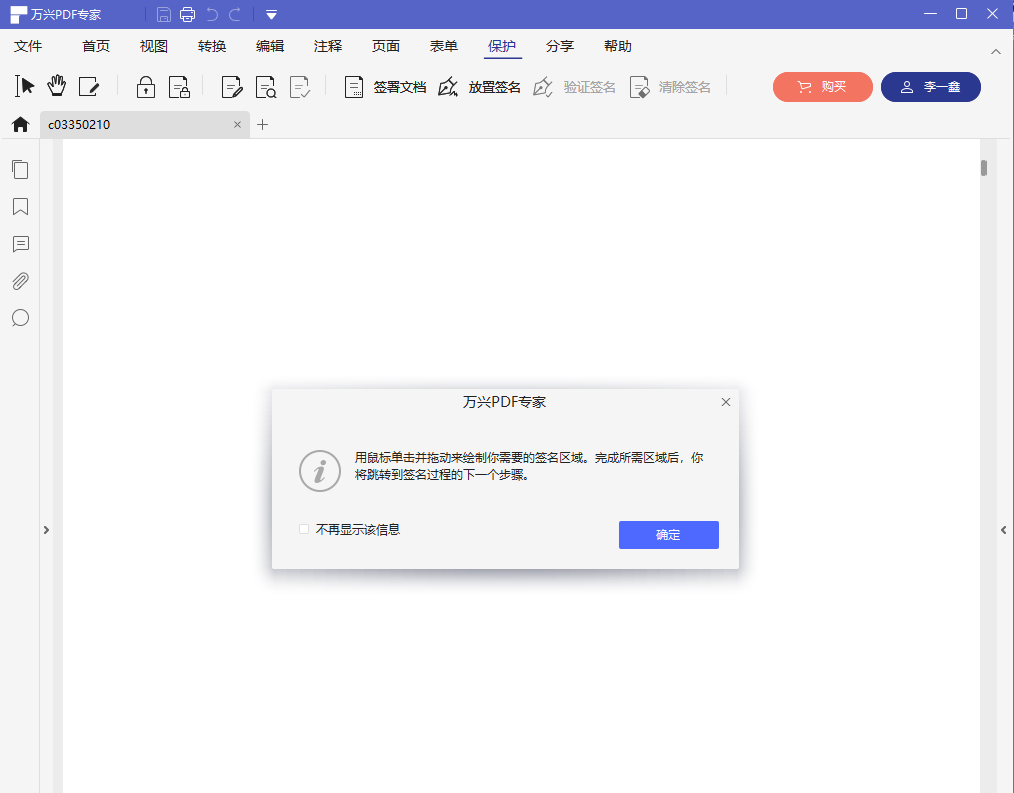Open the 页面 page ribbon tab

pyautogui.click(x=386, y=46)
